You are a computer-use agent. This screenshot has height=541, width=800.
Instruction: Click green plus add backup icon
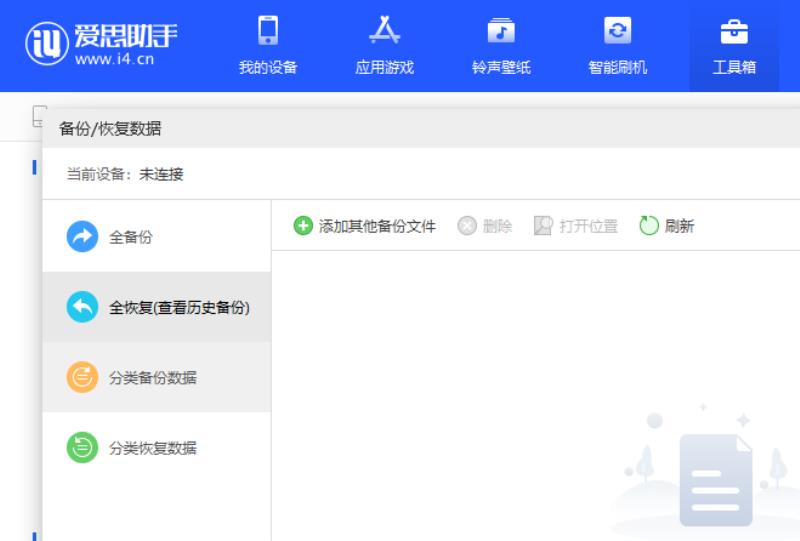(x=303, y=226)
